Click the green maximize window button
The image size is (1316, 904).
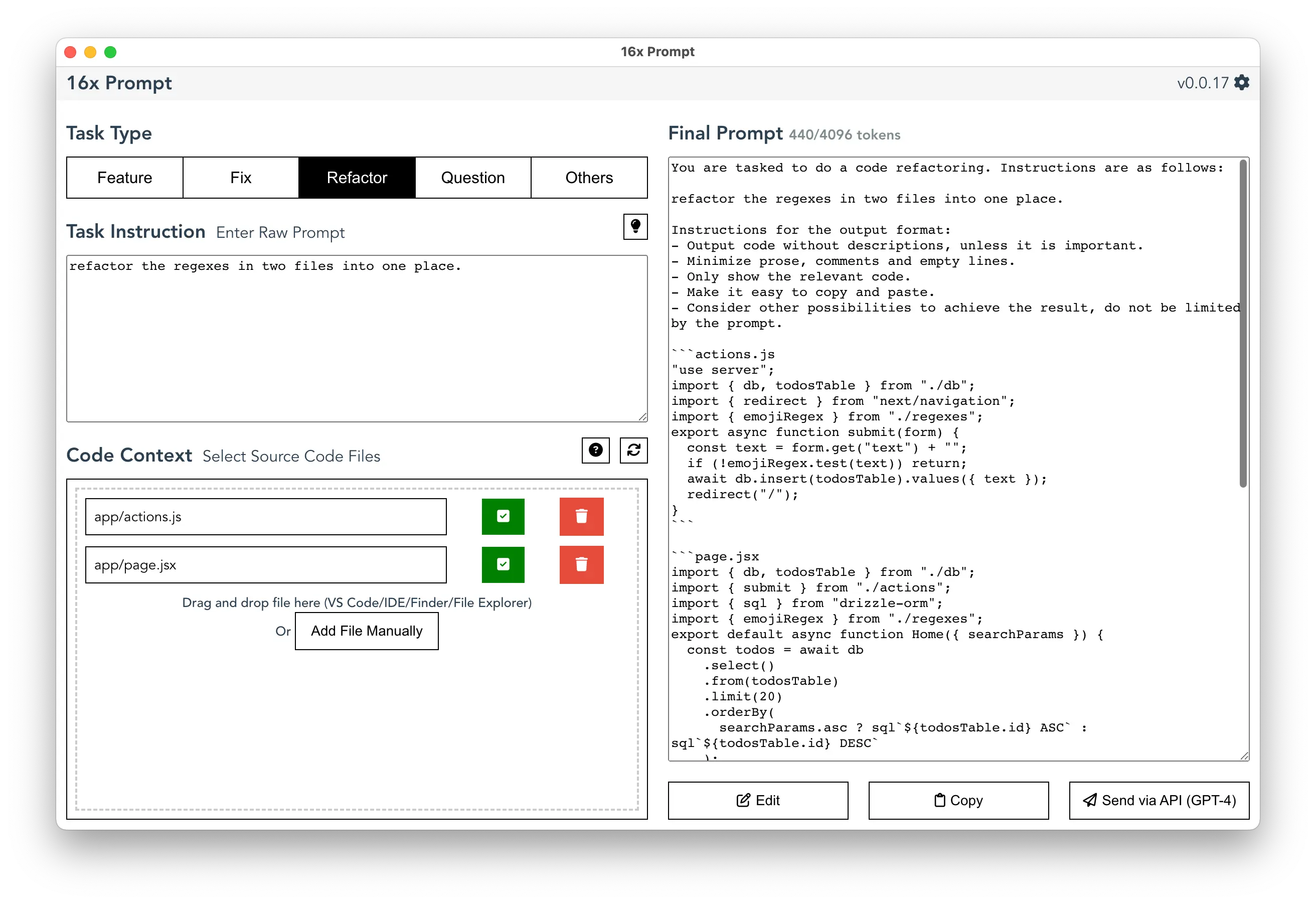click(110, 52)
